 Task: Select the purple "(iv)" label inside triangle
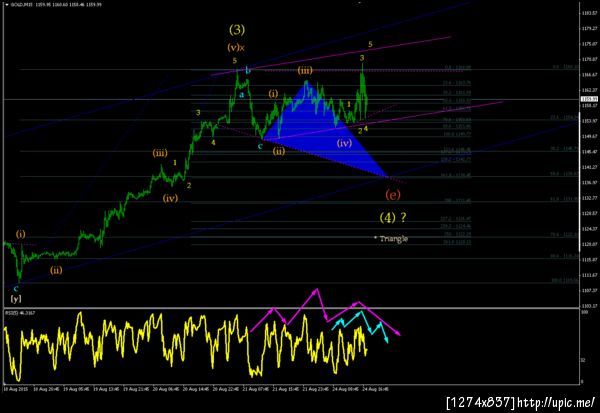click(x=344, y=143)
